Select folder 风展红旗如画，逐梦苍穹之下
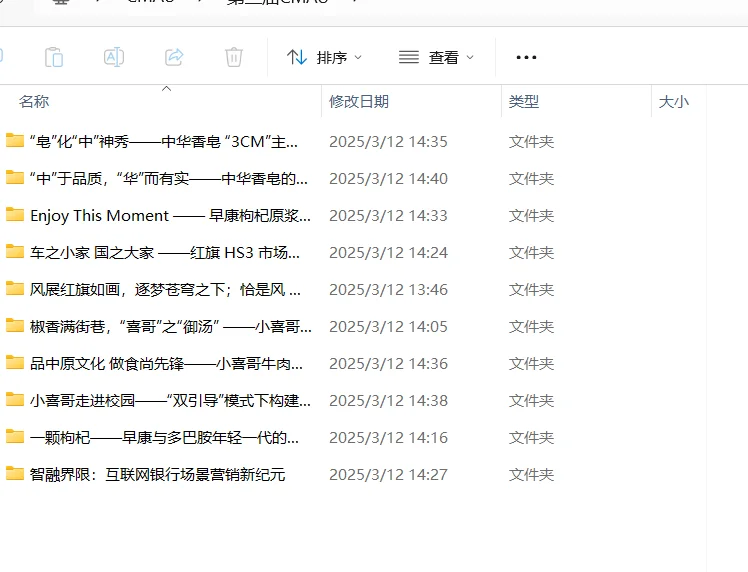Viewport: 748px width, 572px height. click(165, 290)
